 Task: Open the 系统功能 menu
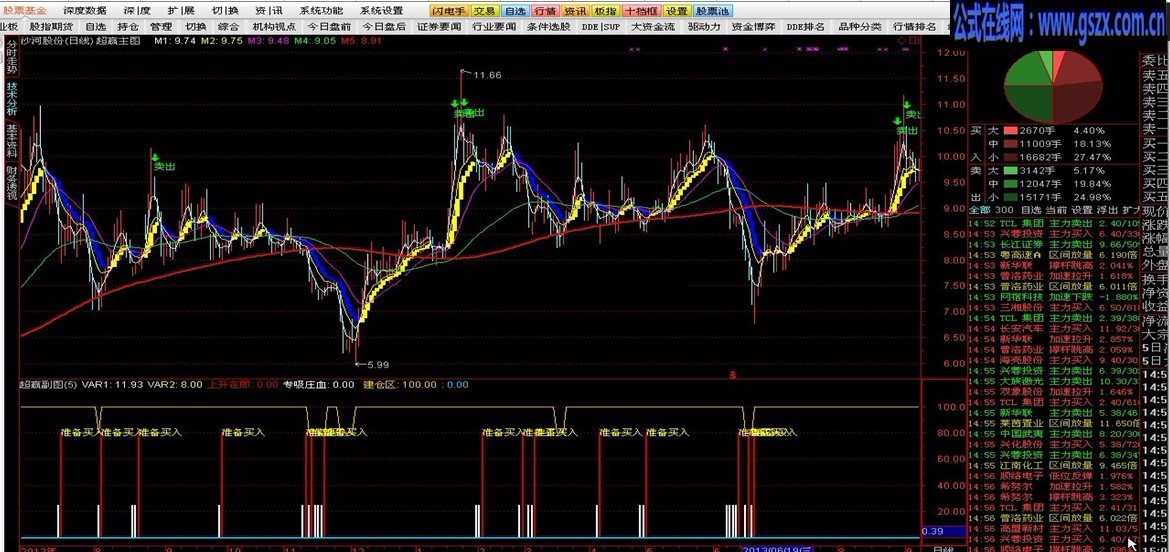322,10
